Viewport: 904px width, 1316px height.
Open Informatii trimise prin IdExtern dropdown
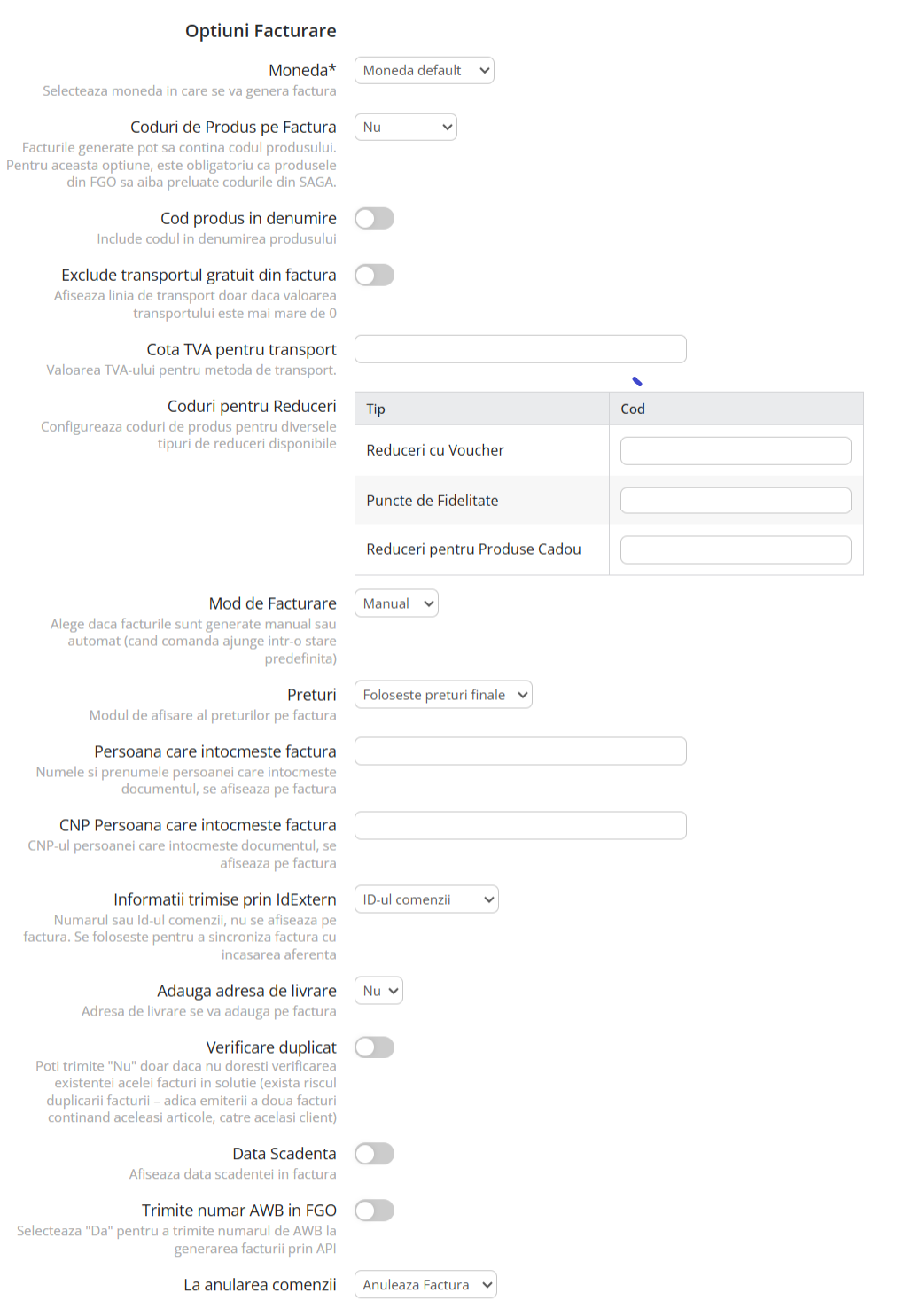(426, 900)
